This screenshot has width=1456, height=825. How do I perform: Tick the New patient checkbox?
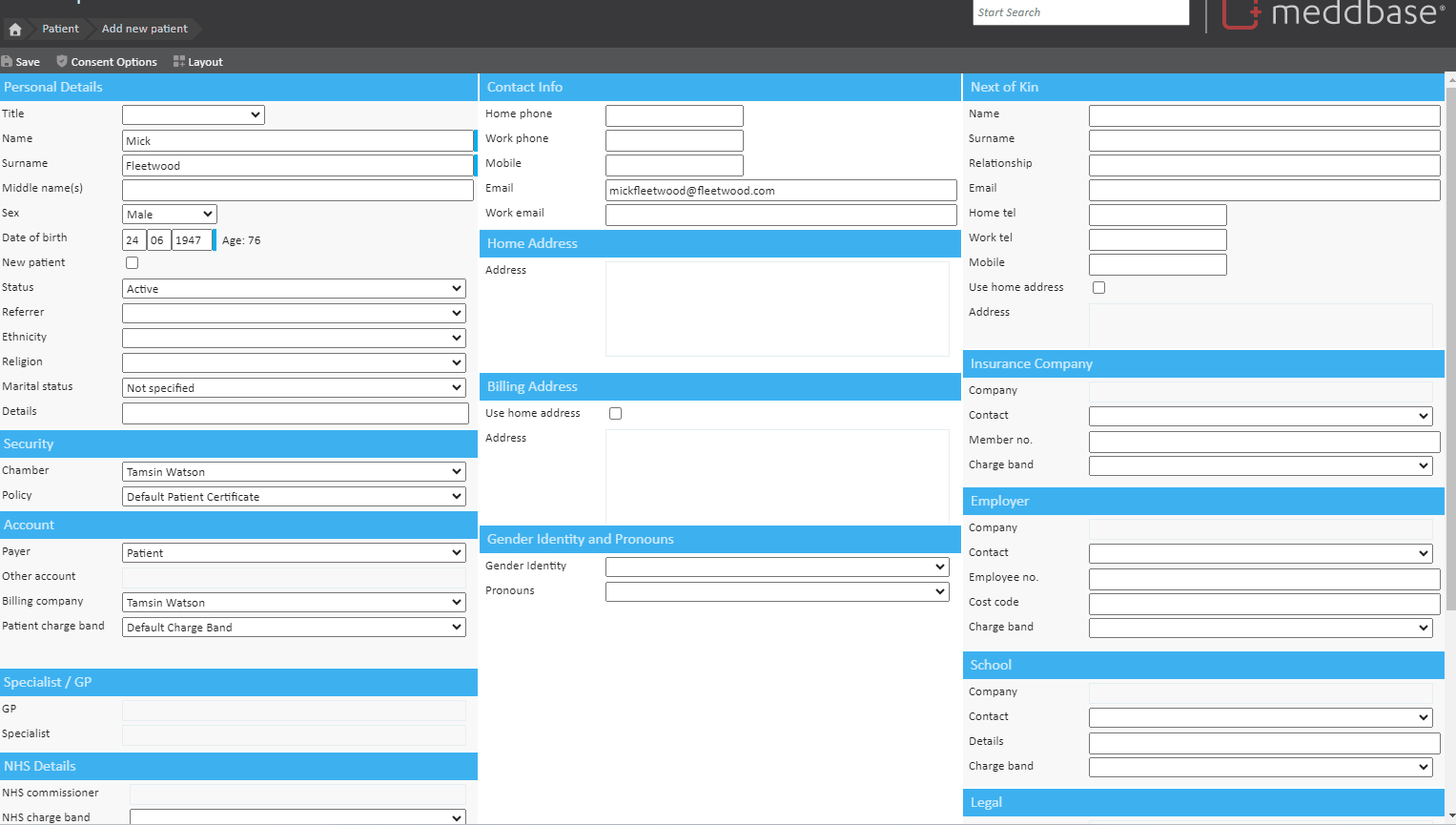point(132,263)
